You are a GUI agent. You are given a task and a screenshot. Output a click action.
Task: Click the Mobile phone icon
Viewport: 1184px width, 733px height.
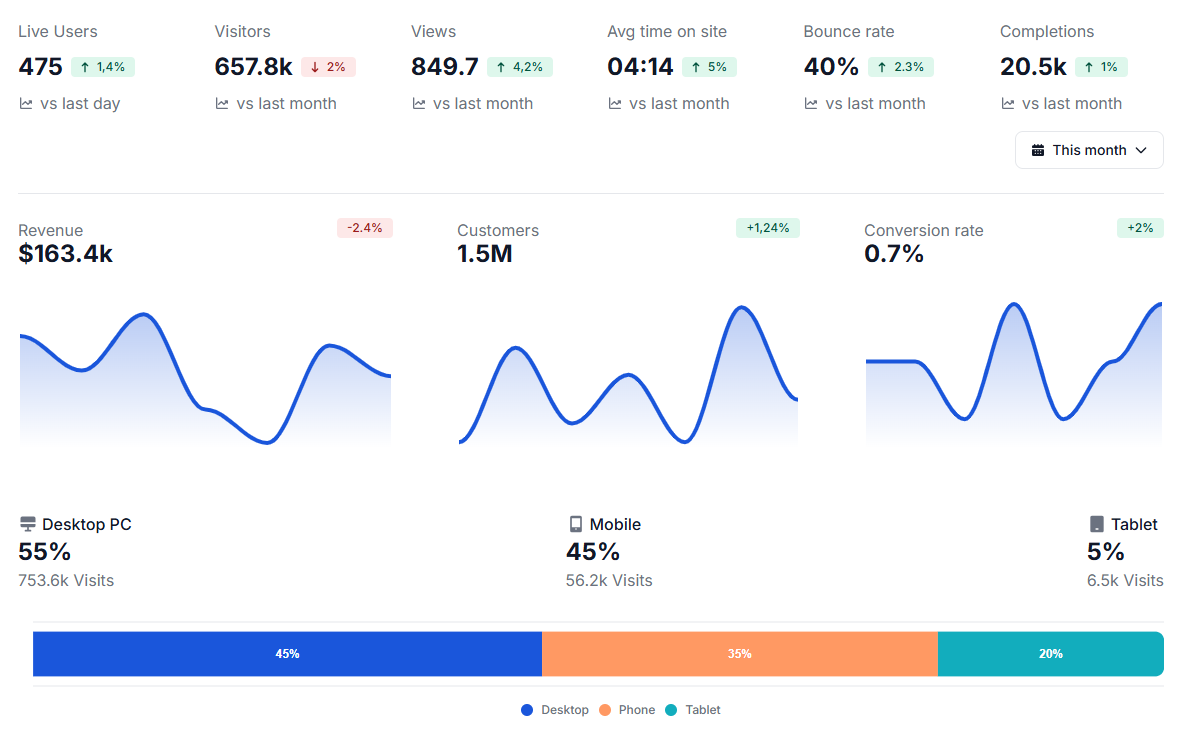(x=575, y=523)
